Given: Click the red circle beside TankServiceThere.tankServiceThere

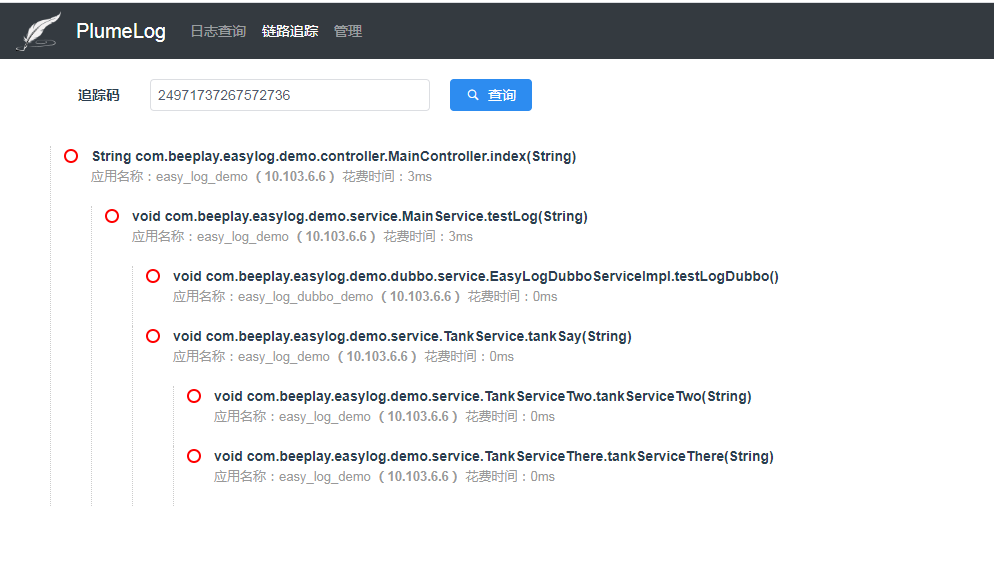Looking at the screenshot, I should [194, 456].
